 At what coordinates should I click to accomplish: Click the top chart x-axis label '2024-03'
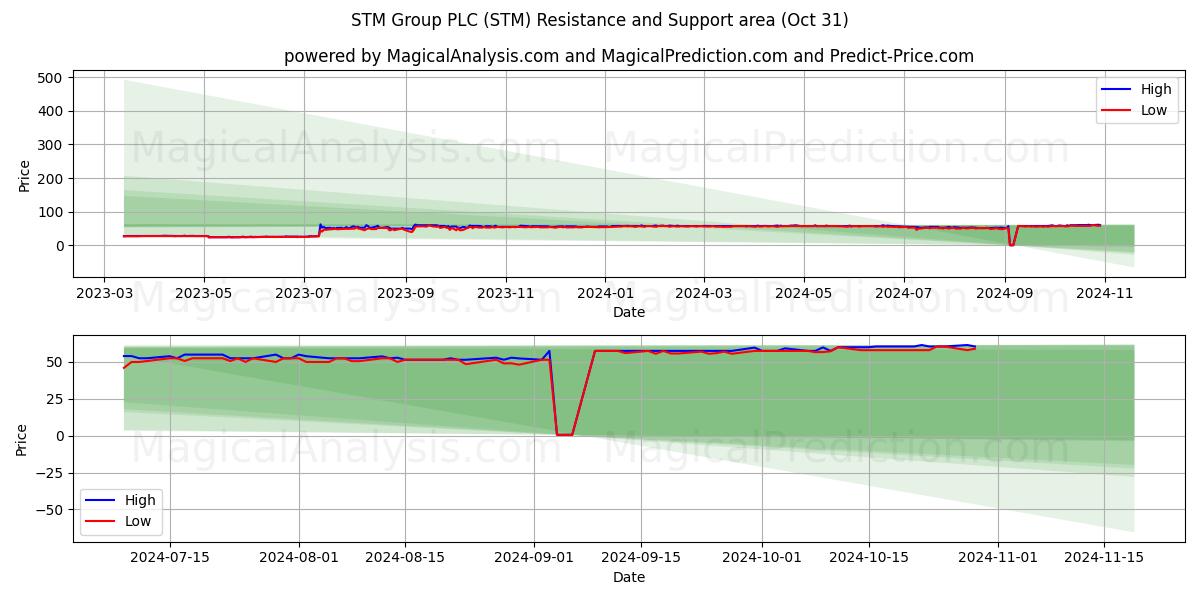(703, 294)
